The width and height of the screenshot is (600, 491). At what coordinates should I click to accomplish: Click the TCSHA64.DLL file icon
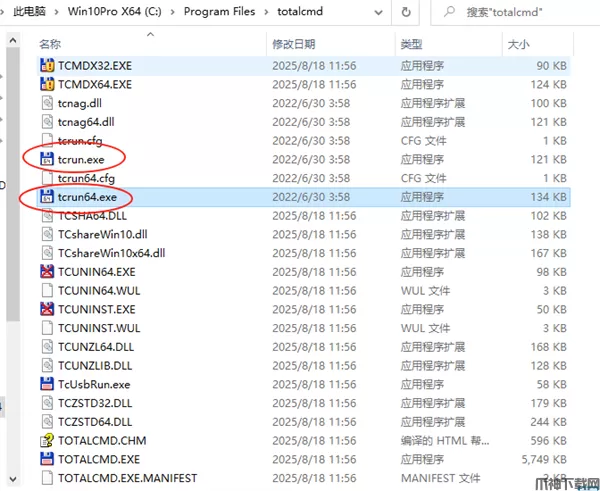(47, 215)
